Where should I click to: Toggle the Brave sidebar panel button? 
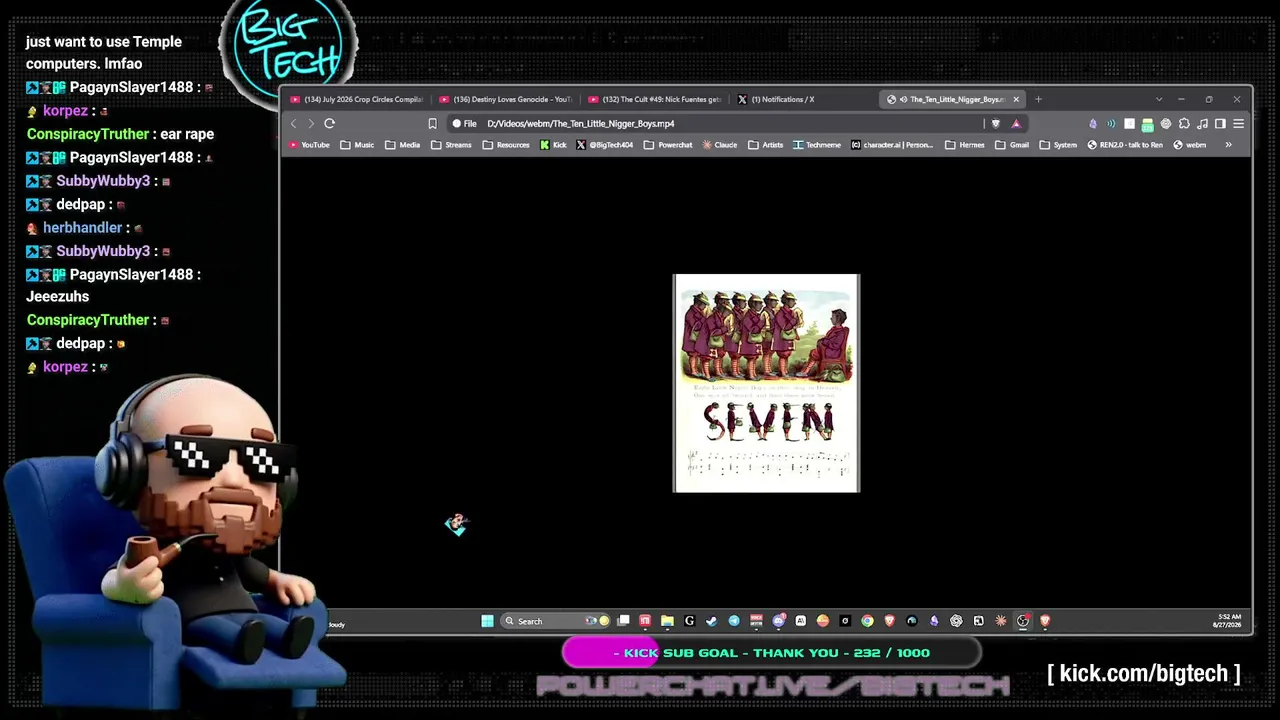pyautogui.click(x=1220, y=124)
